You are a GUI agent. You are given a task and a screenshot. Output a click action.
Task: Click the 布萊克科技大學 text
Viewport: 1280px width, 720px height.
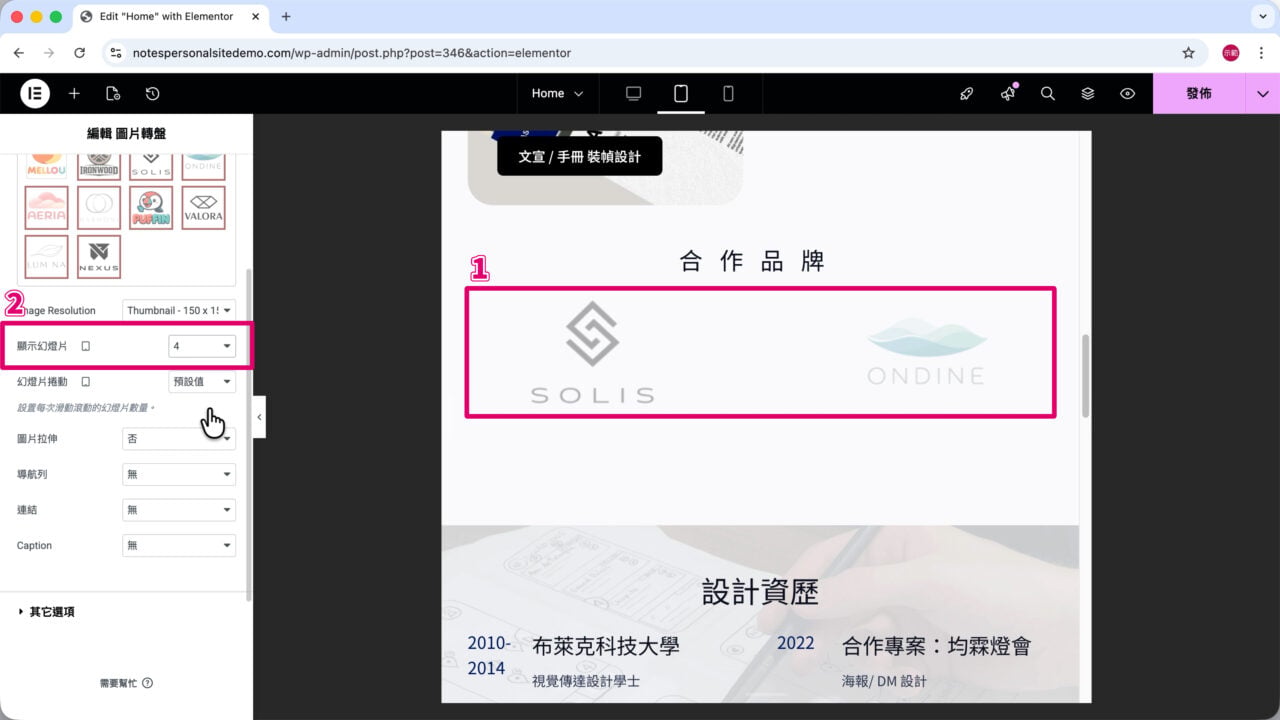(606, 645)
